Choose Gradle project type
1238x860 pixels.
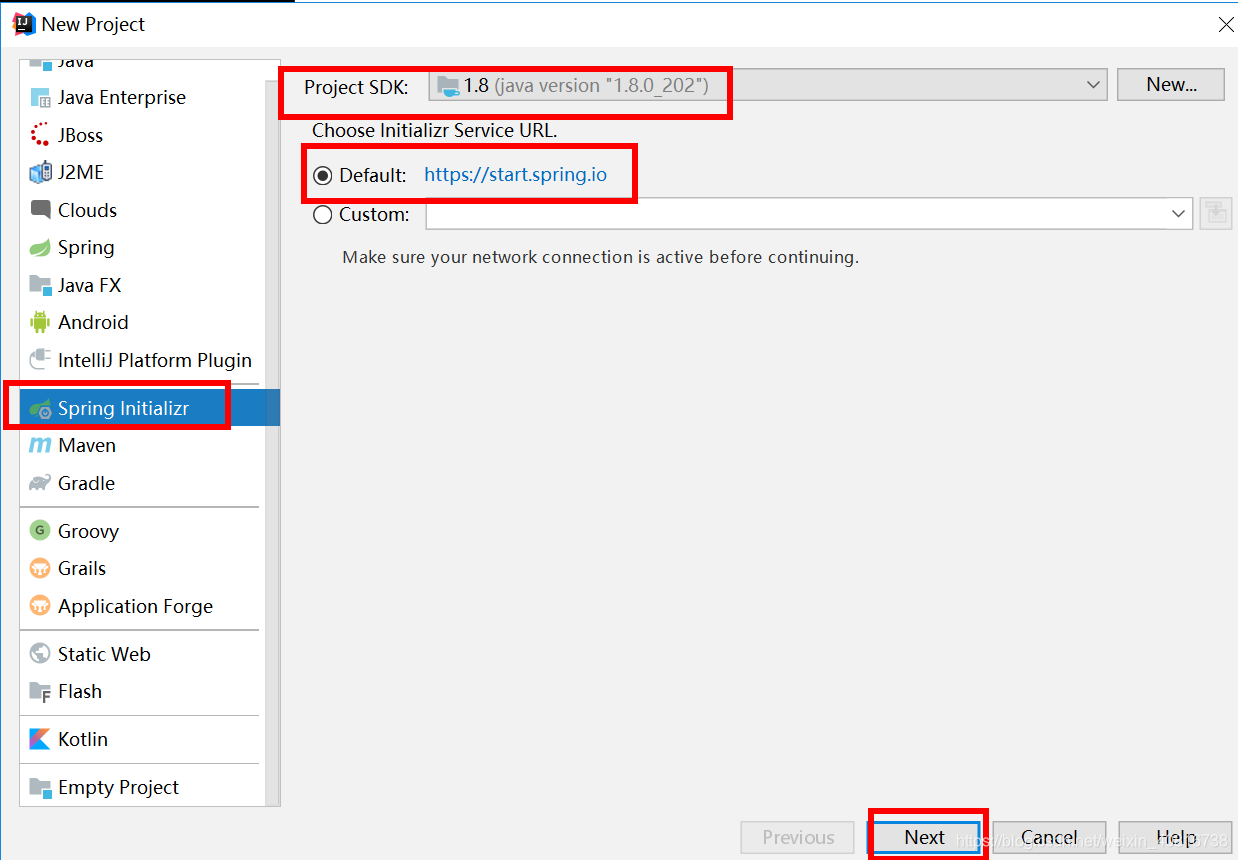point(86,483)
